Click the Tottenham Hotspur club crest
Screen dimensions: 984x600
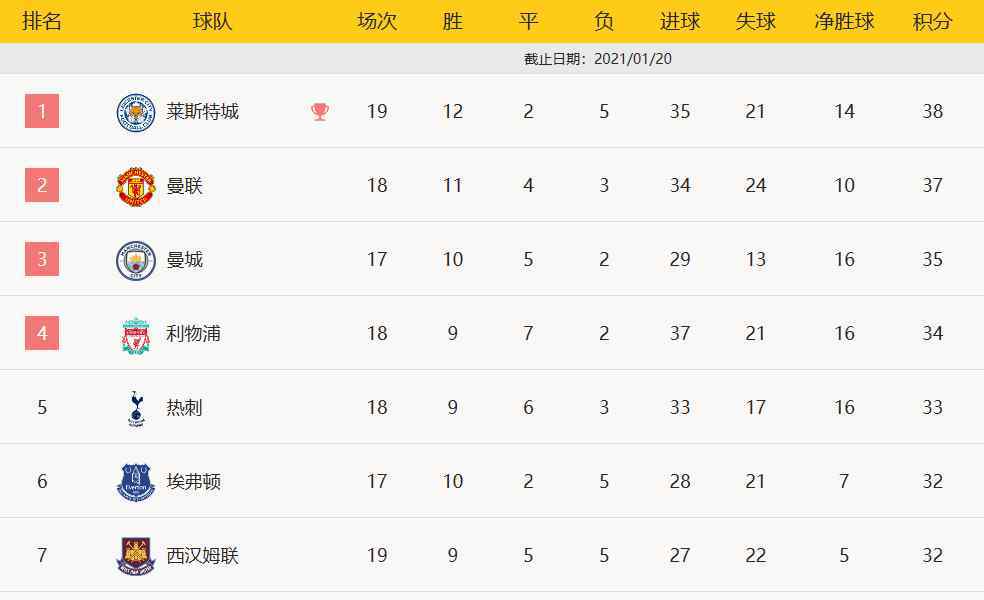point(135,408)
